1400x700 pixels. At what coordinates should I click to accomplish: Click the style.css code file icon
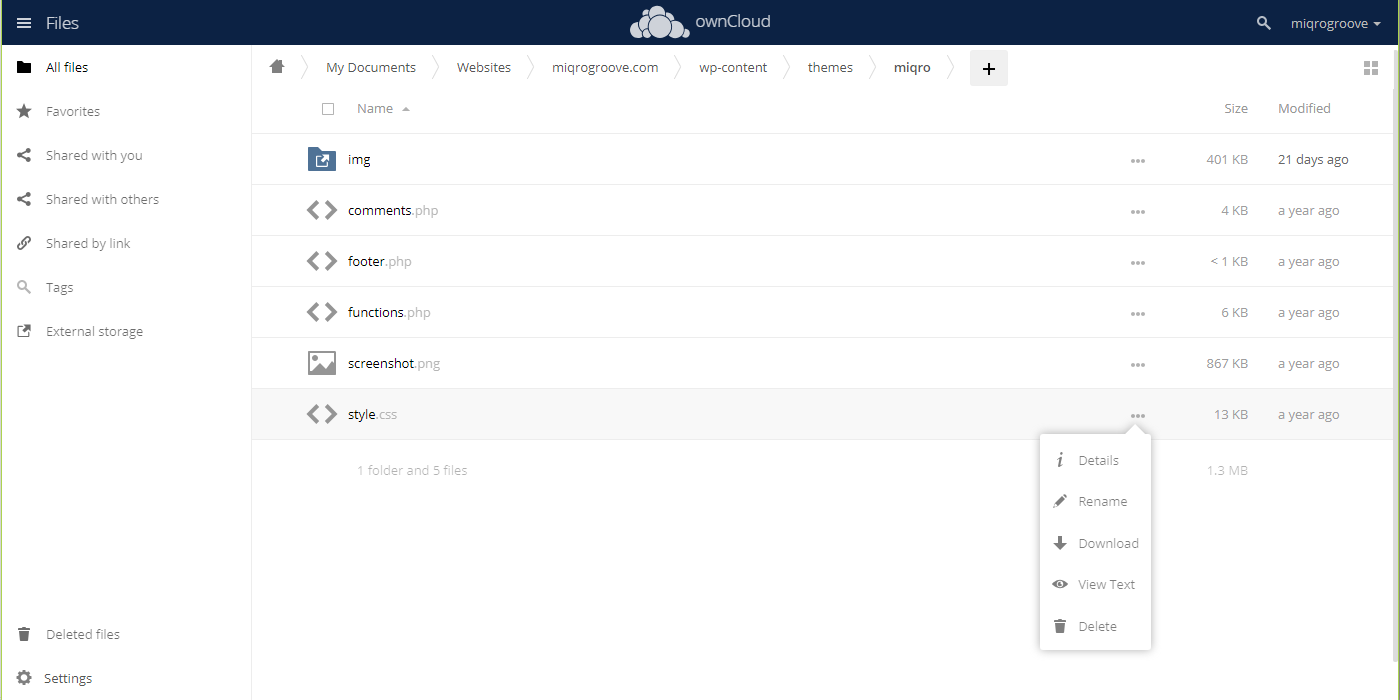point(322,414)
